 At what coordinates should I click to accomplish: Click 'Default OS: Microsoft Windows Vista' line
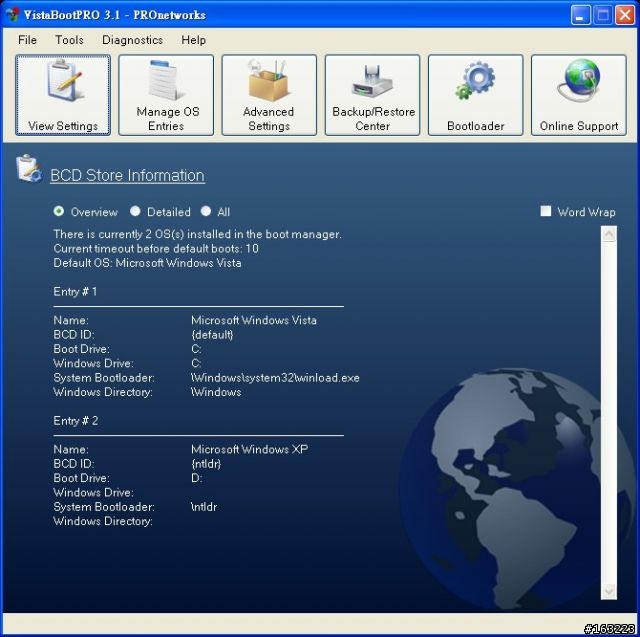[147, 263]
